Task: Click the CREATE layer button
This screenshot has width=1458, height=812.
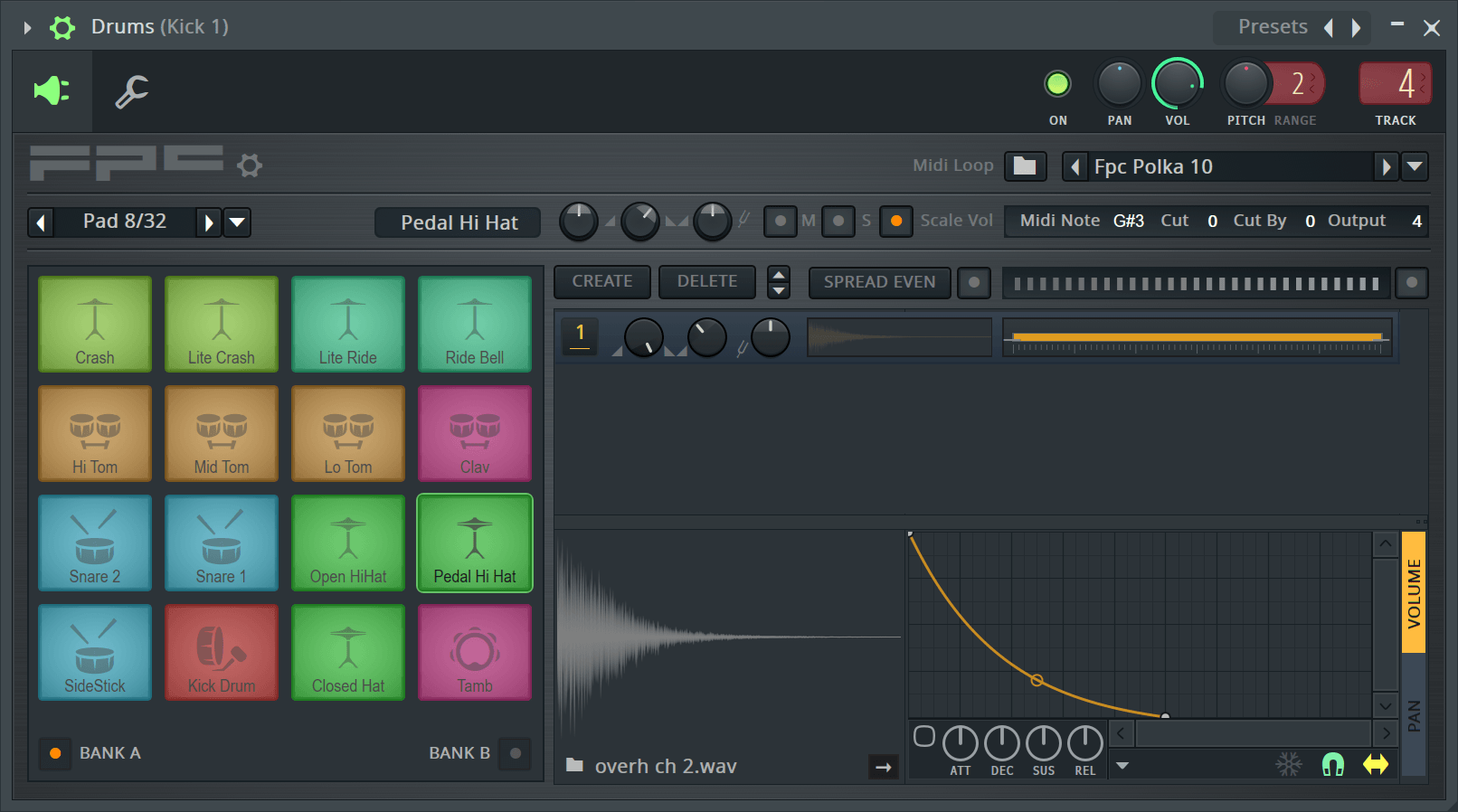Action: tap(602, 281)
